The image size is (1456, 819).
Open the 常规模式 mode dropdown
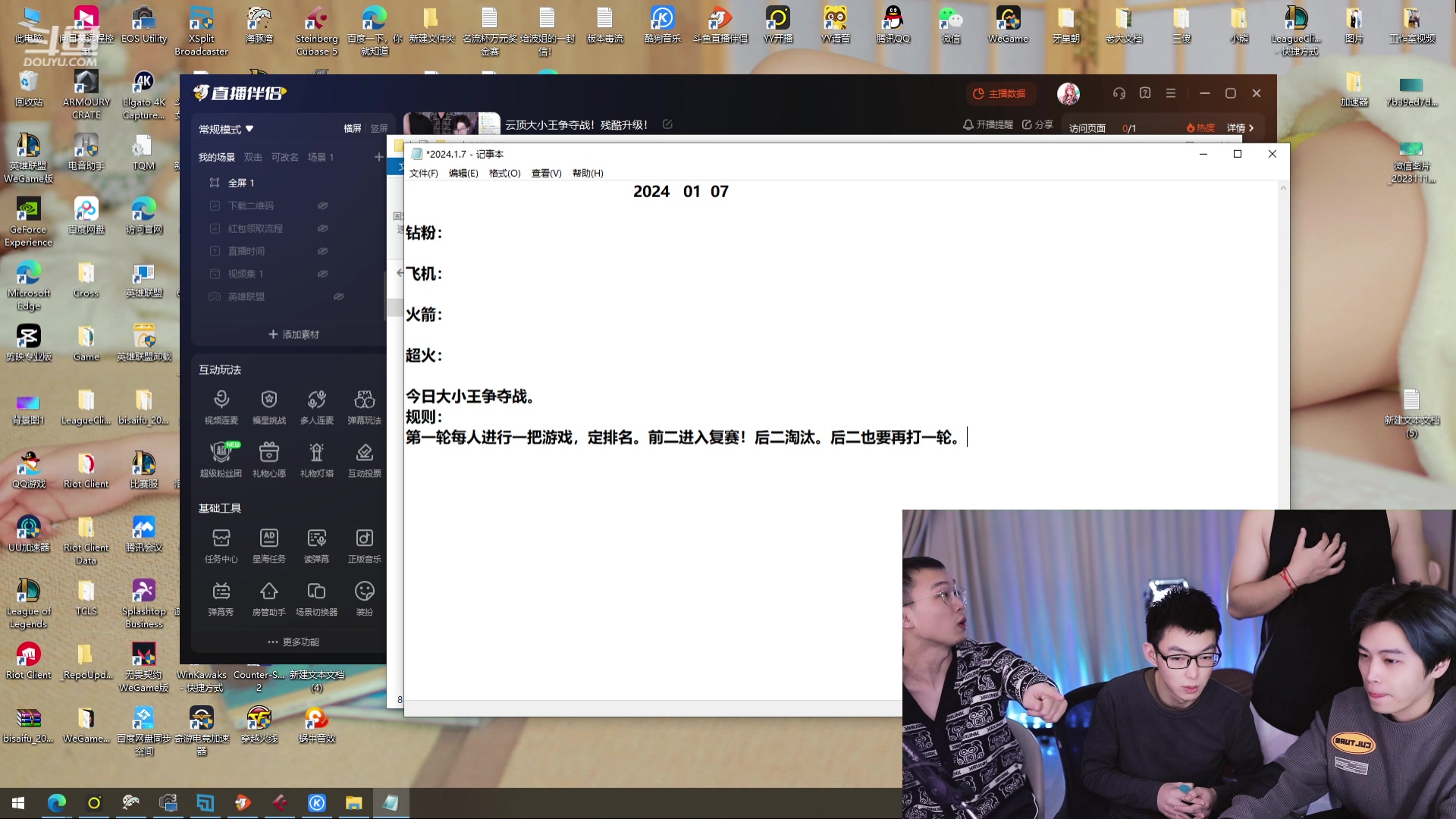(224, 129)
